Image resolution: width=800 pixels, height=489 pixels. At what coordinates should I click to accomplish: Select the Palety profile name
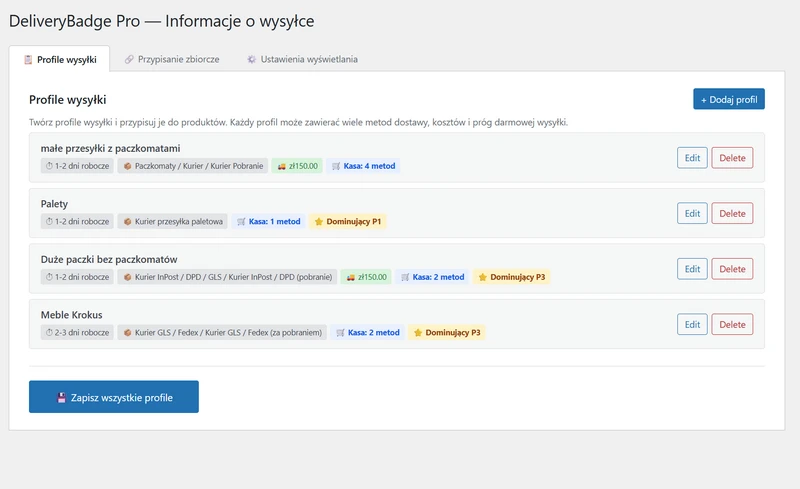(x=54, y=204)
